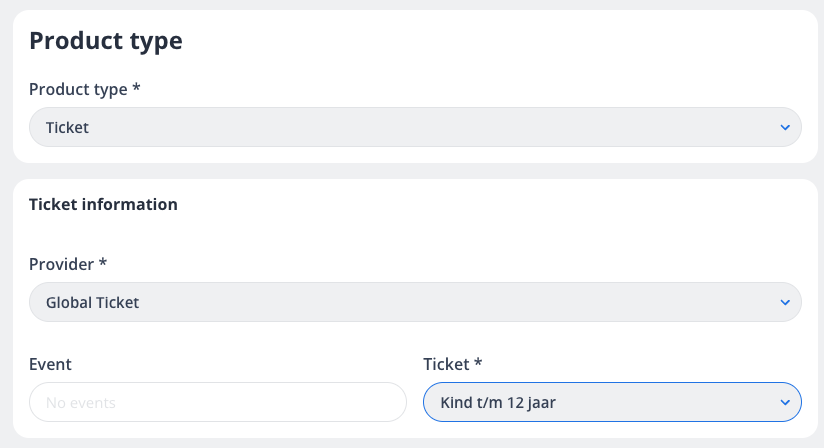Click the bold 'Product type' section heading
This screenshot has width=824, height=448.
click(106, 41)
